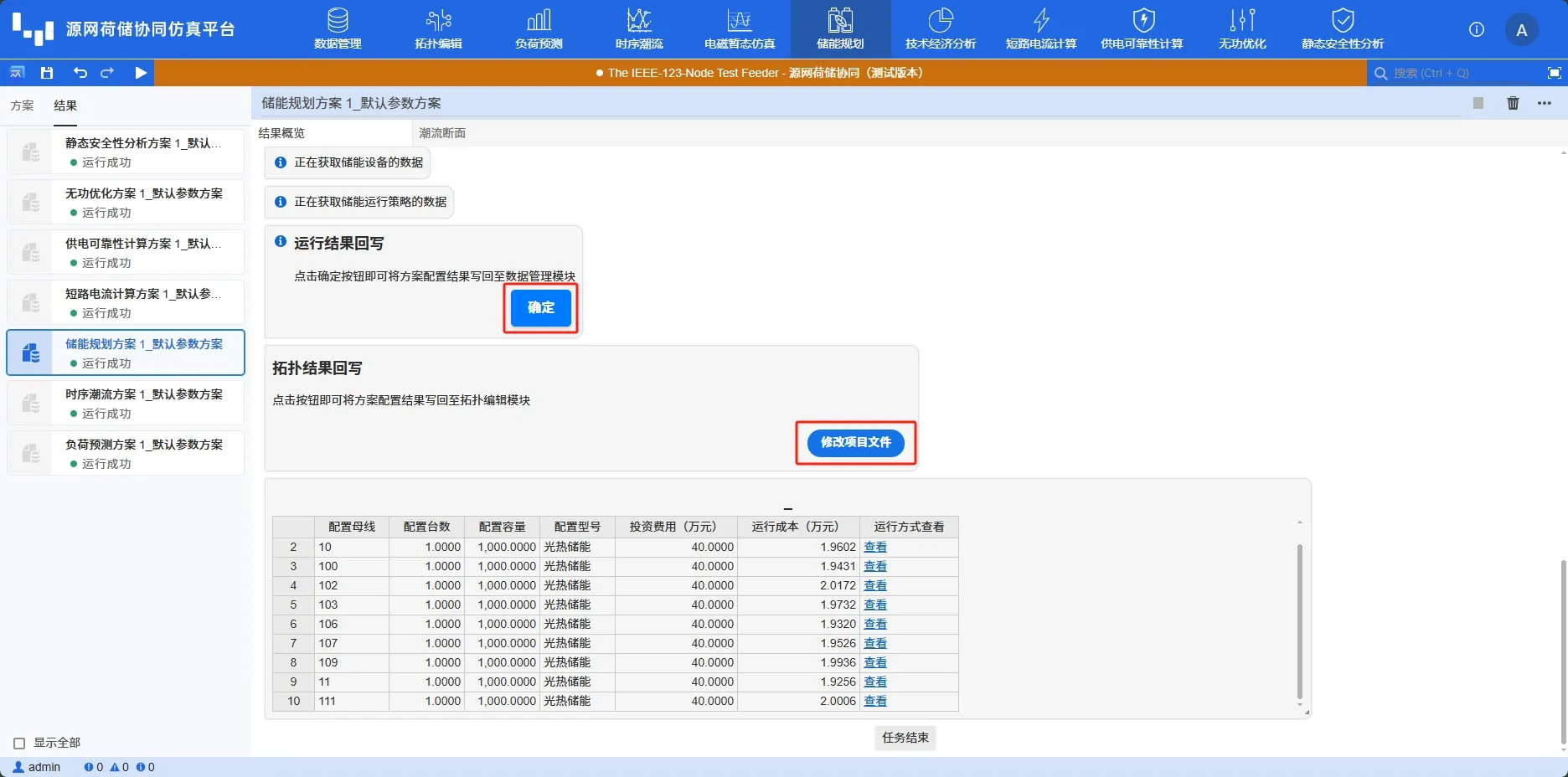Select 短路电流计算方案 1 result item

coord(126,302)
